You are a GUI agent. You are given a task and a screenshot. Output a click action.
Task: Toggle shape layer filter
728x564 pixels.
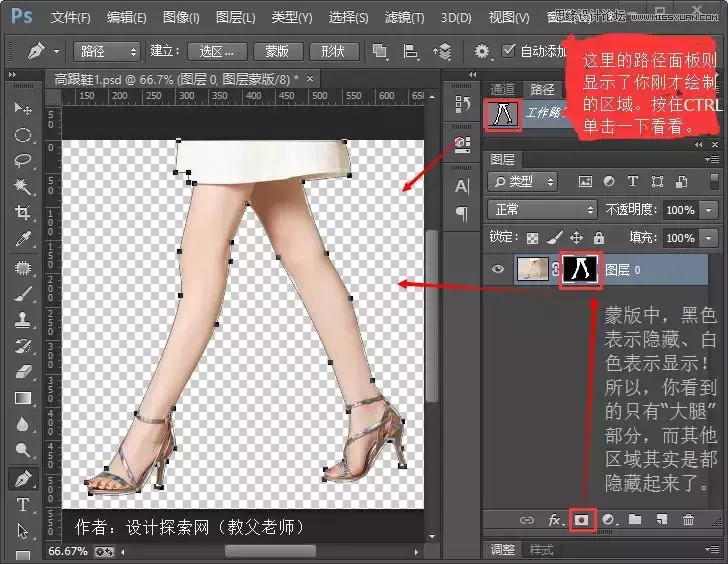point(657,182)
